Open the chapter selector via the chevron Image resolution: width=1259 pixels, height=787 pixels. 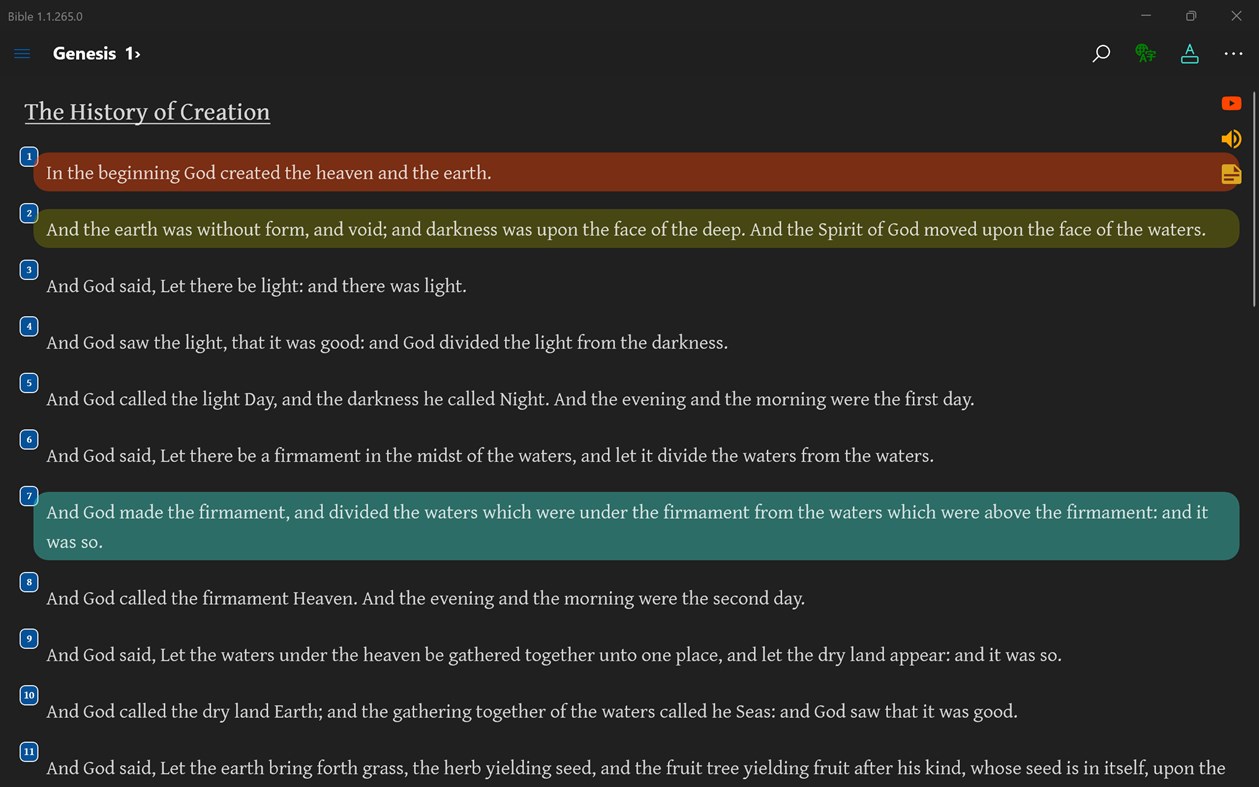(x=138, y=52)
